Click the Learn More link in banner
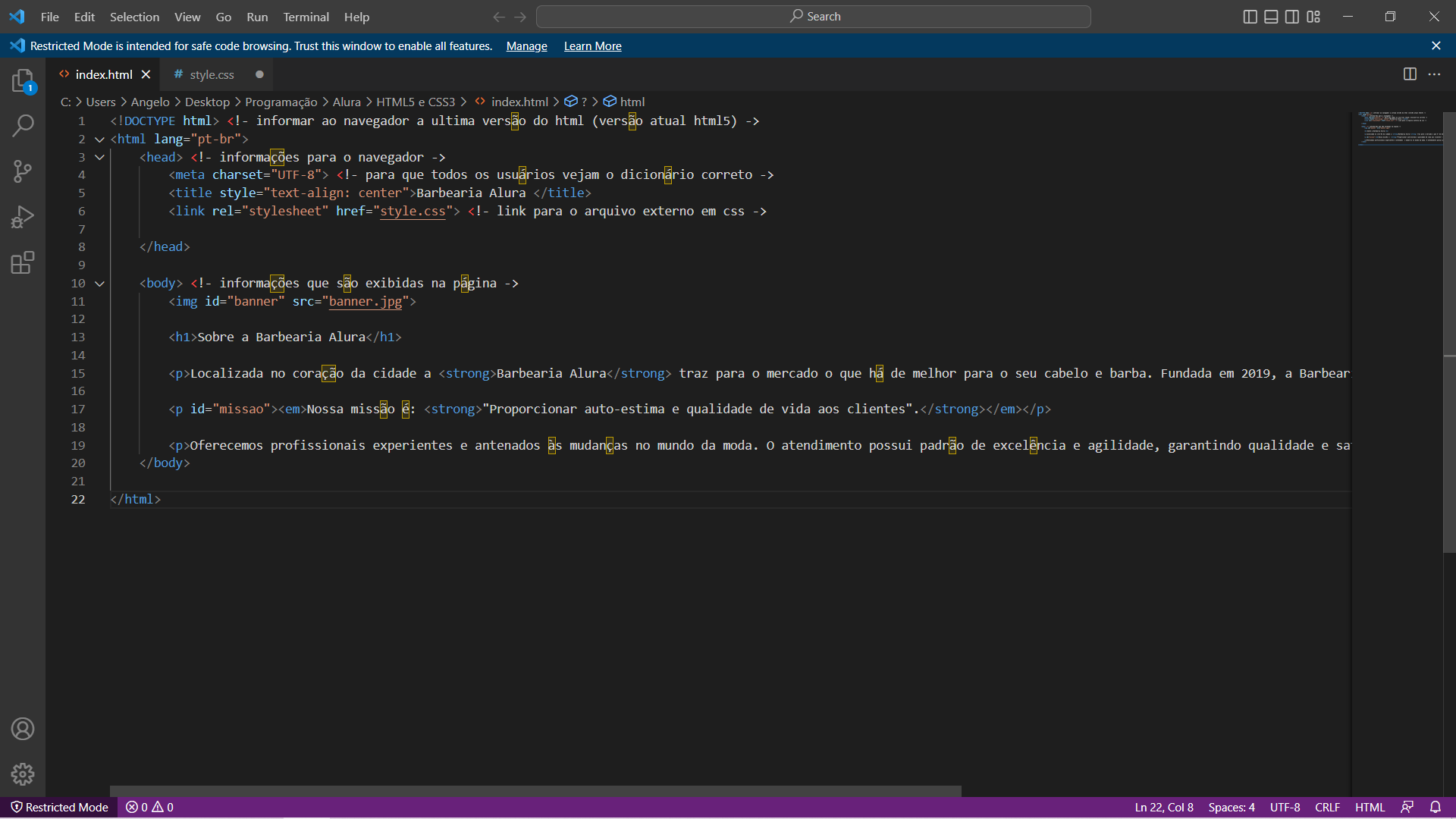This screenshot has width=1456, height=819. [x=592, y=45]
